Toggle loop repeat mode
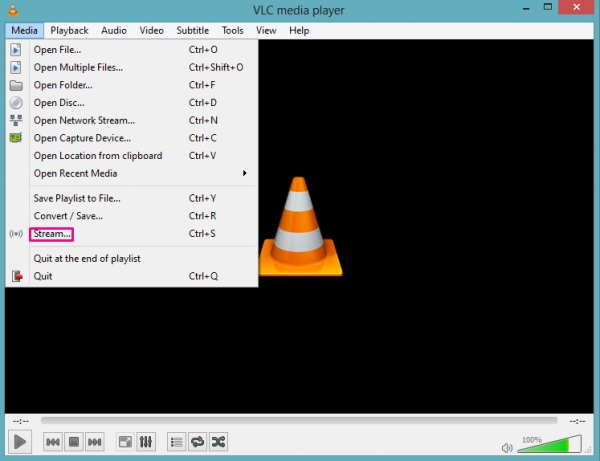The width and height of the screenshot is (600, 461). tap(197, 442)
